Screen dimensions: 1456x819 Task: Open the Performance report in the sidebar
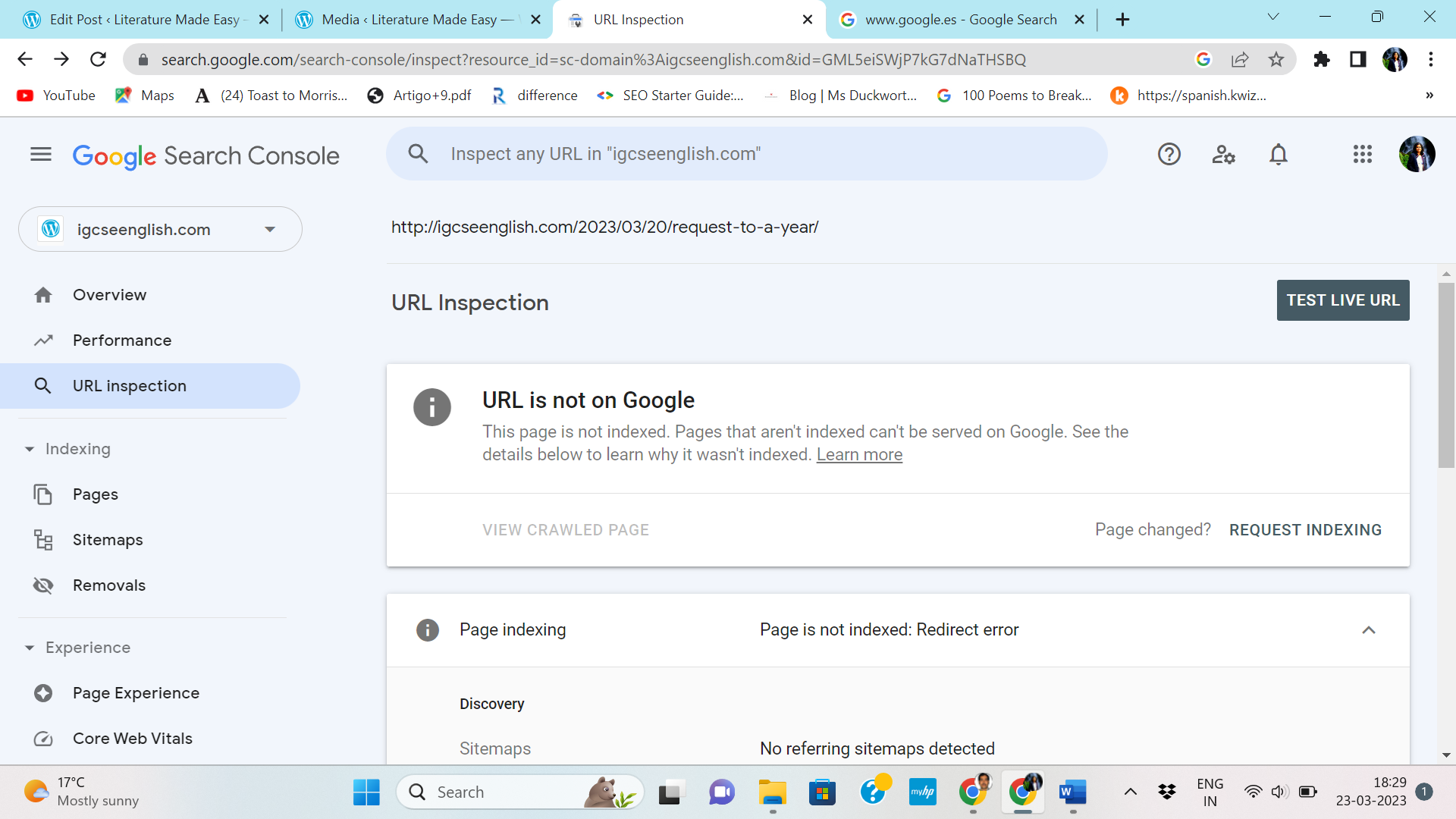[x=122, y=340]
